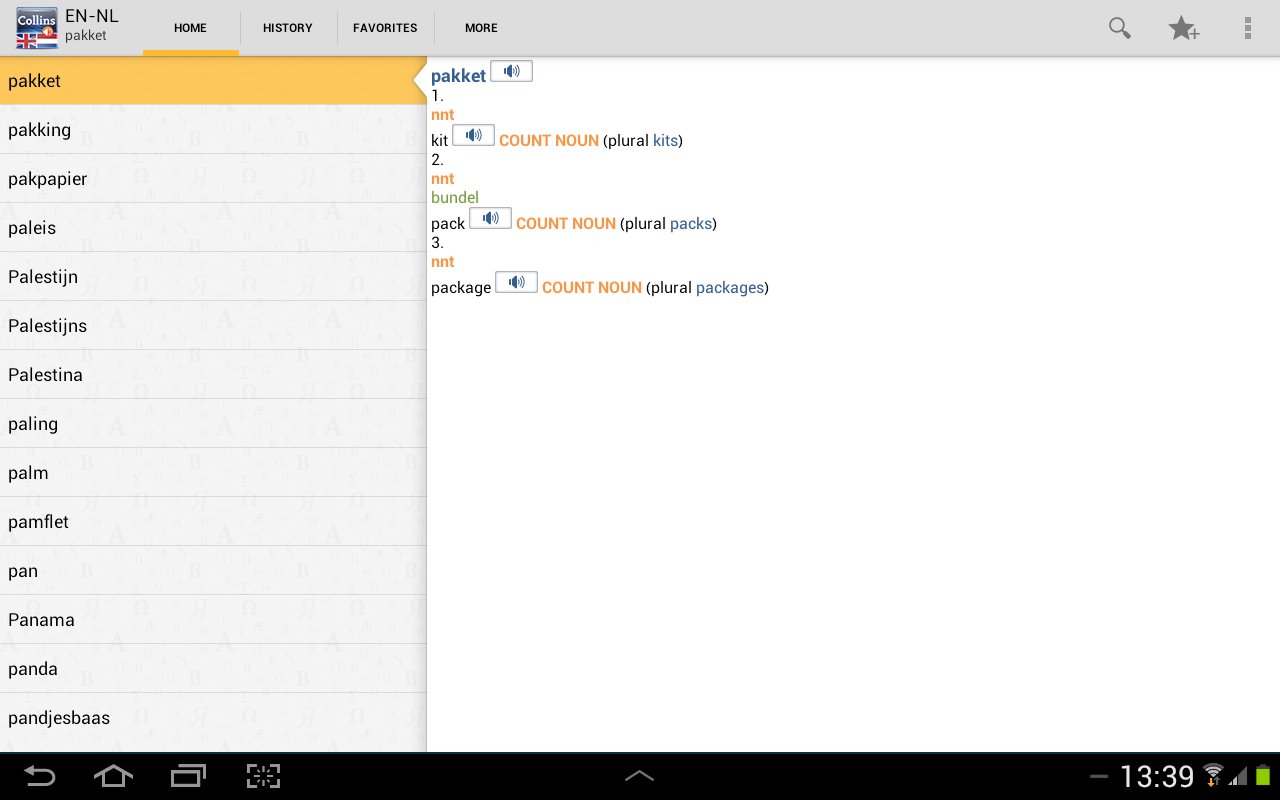This screenshot has height=800, width=1280.
Task: Tap the translation word pack
Action: click(448, 224)
